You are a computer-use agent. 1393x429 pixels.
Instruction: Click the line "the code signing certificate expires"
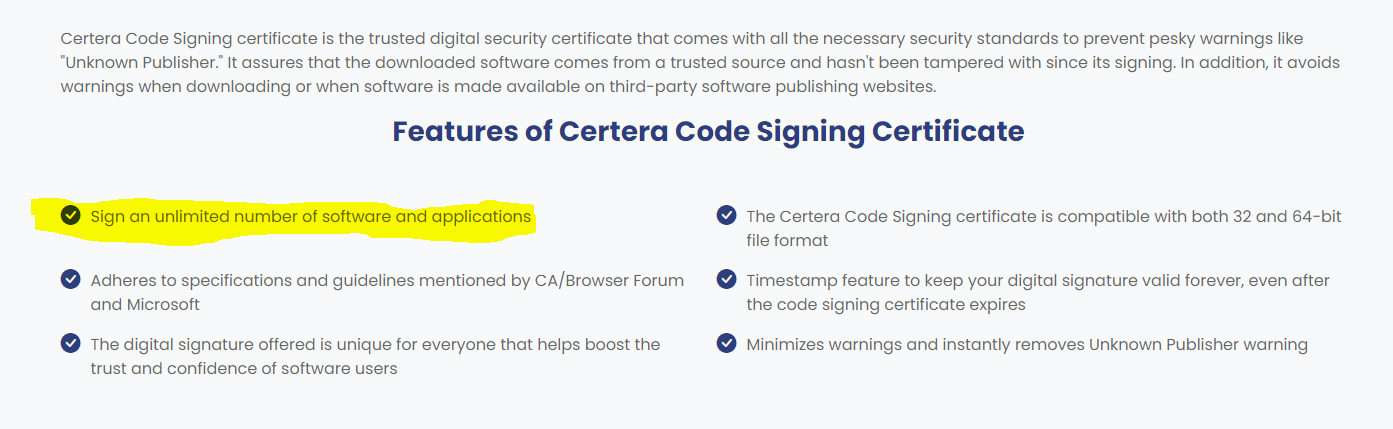(886, 304)
